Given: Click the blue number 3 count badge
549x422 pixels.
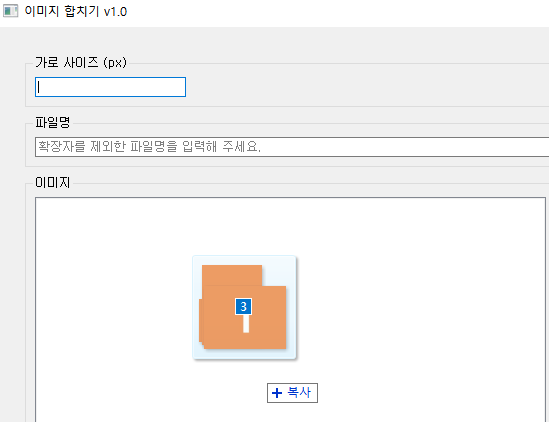Looking at the screenshot, I should [243, 306].
